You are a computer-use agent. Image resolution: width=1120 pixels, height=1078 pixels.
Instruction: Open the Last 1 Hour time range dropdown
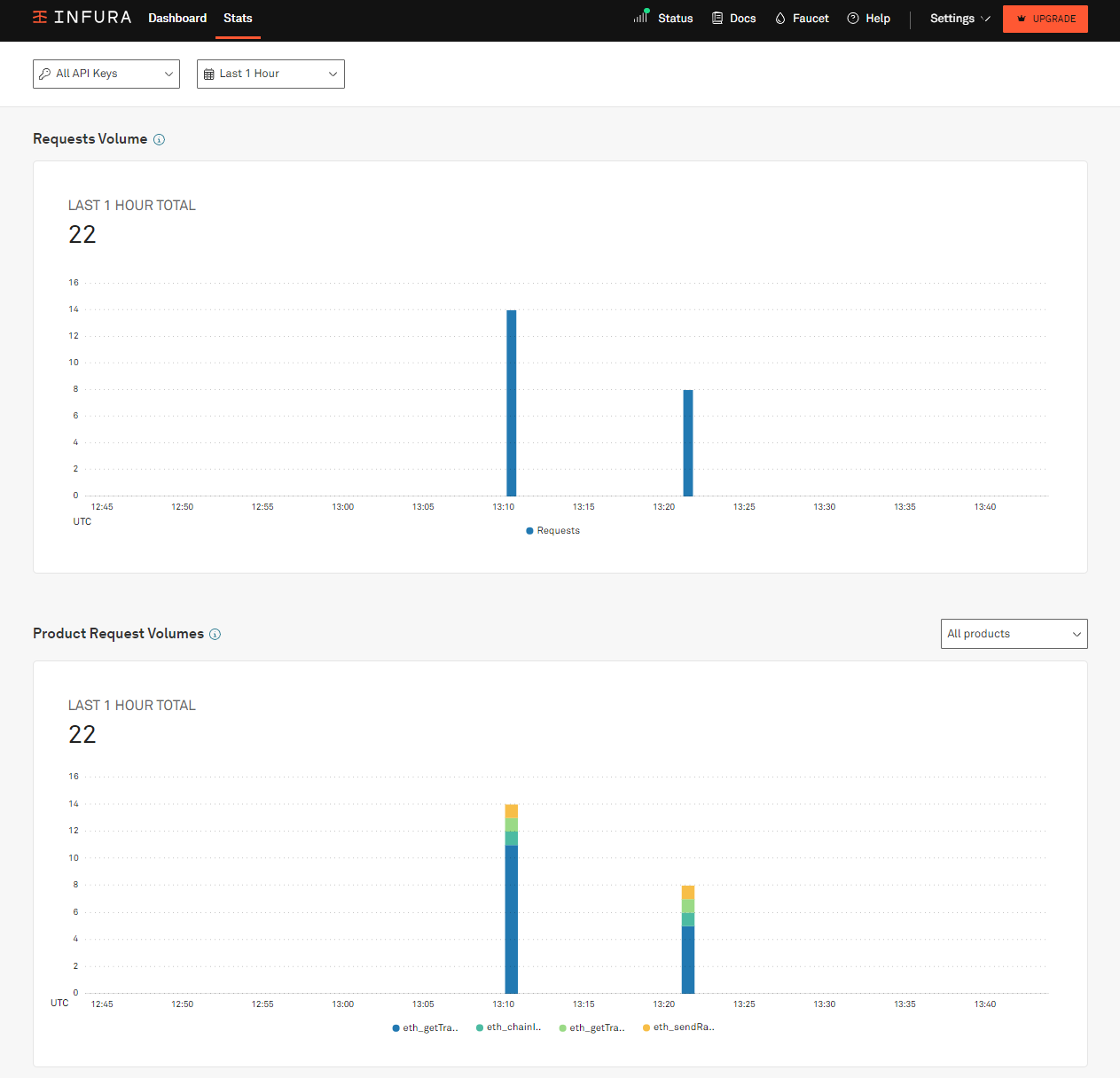tap(270, 74)
